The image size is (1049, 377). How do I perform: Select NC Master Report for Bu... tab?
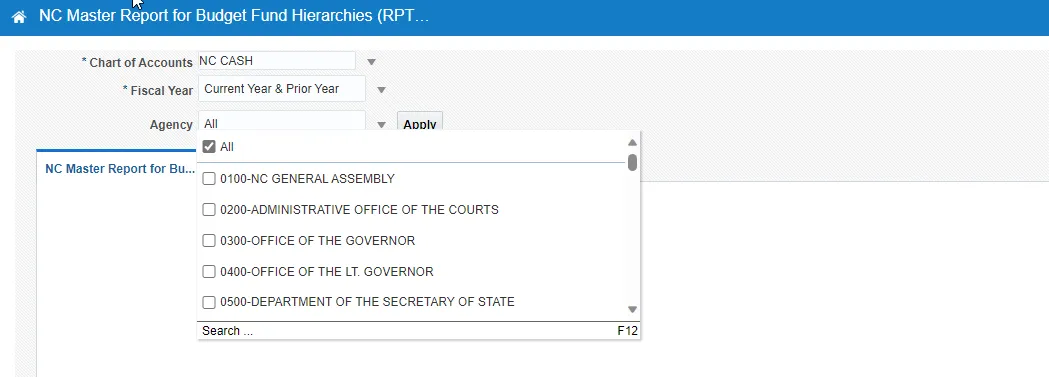[120, 168]
